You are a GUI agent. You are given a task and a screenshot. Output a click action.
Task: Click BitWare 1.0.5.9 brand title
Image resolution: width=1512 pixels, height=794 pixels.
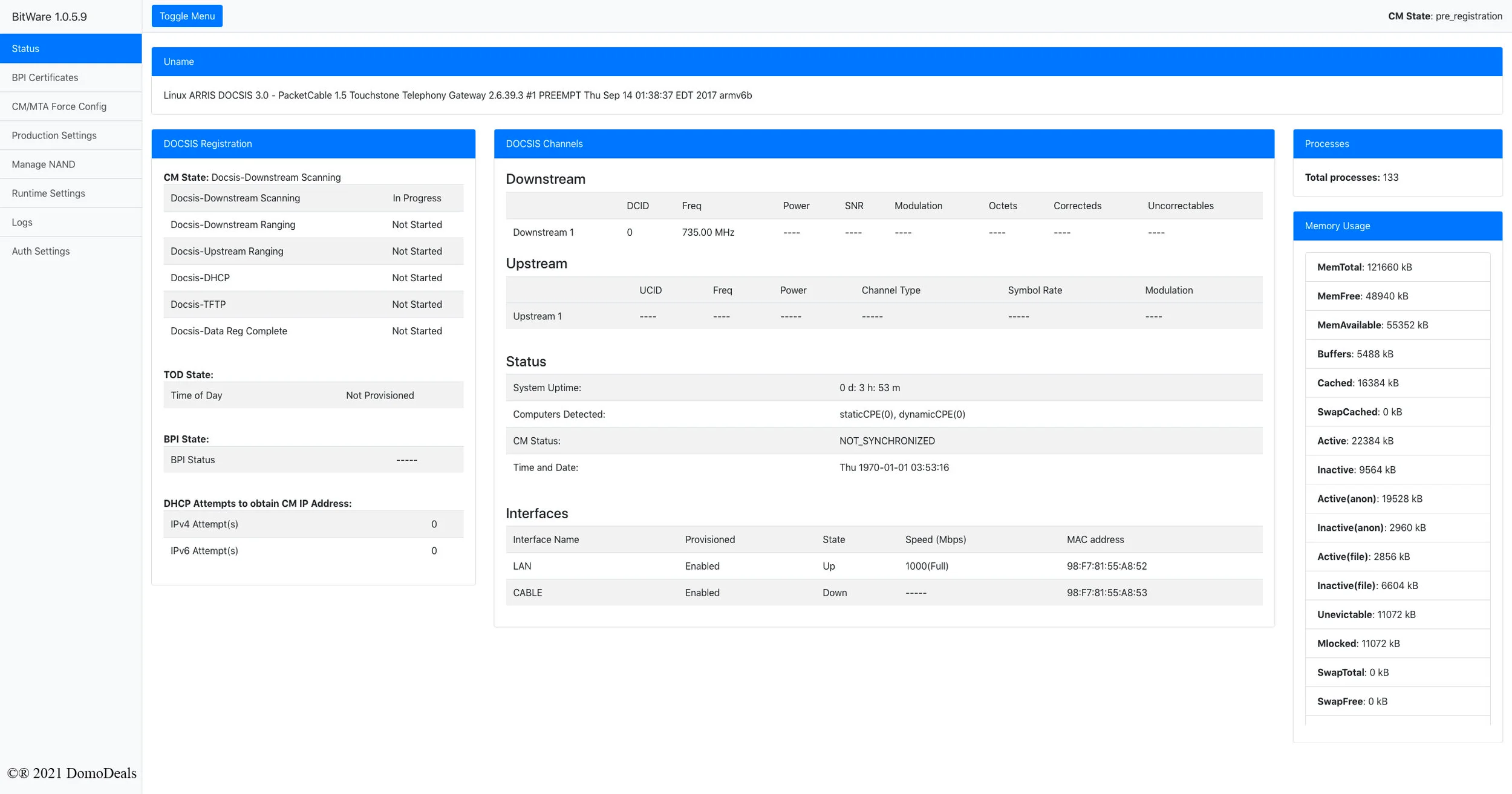click(x=49, y=17)
